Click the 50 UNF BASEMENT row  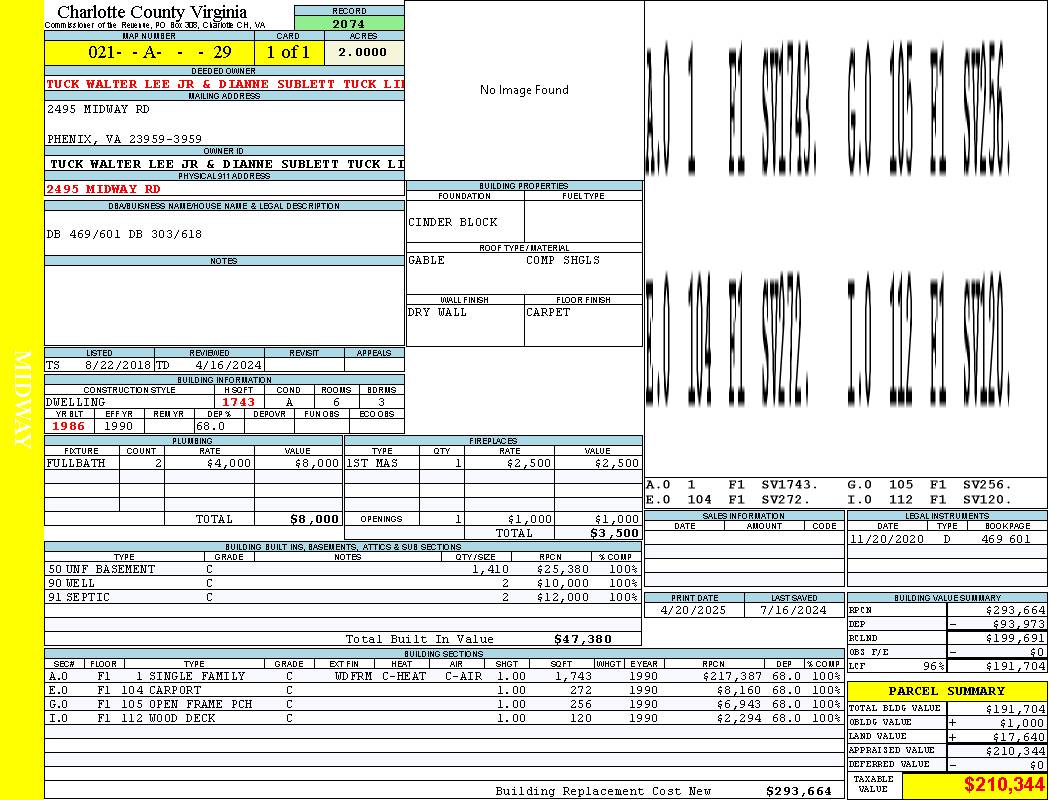343,570
